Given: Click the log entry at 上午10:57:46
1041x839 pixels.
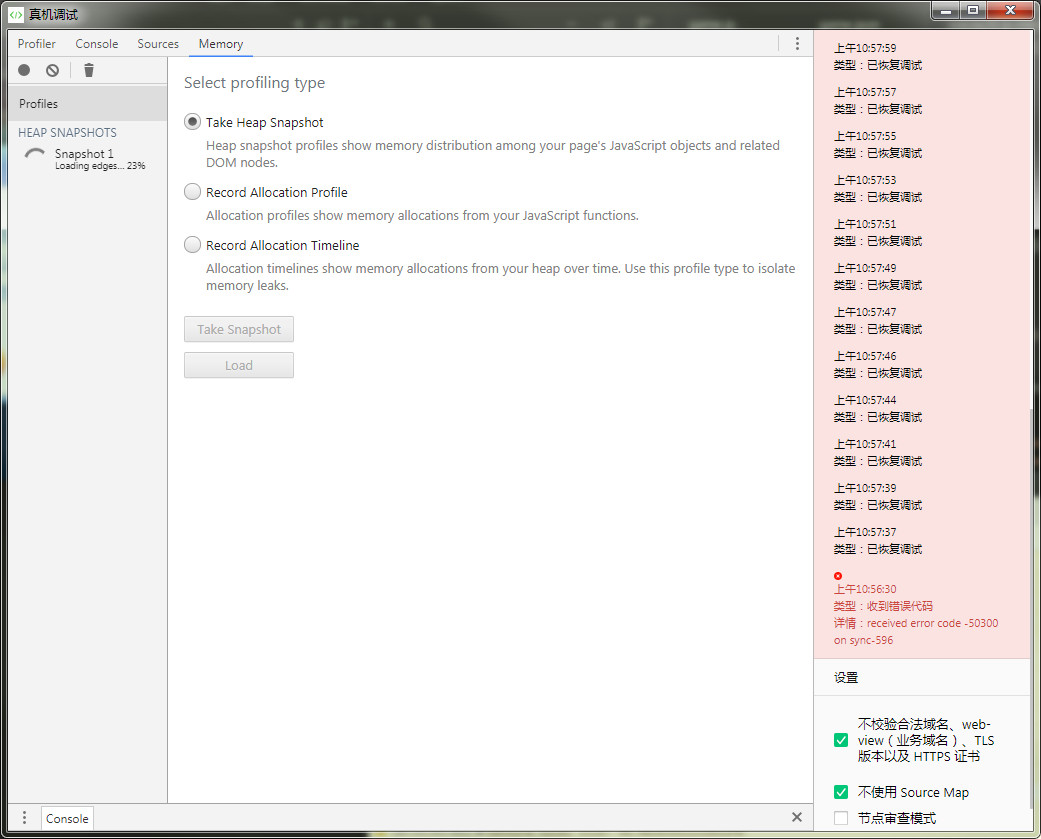Looking at the screenshot, I should point(878,364).
